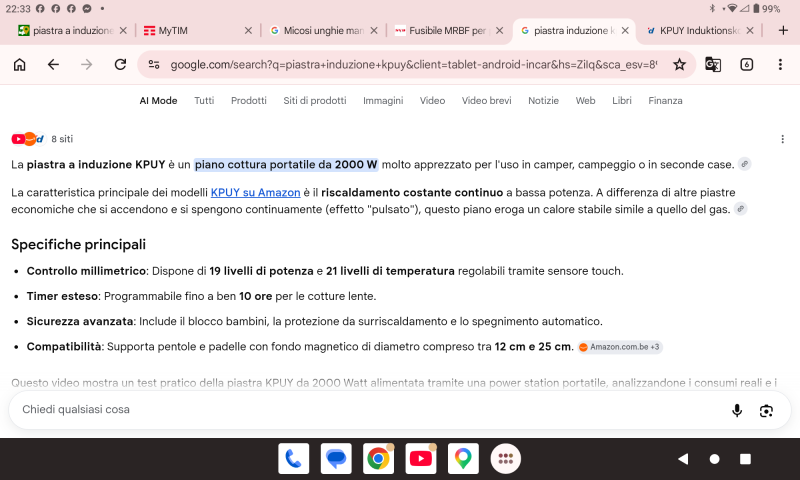Viewport: 800px width, 480px height.
Task: Tap the Chrome home icon
Action: coord(19,65)
